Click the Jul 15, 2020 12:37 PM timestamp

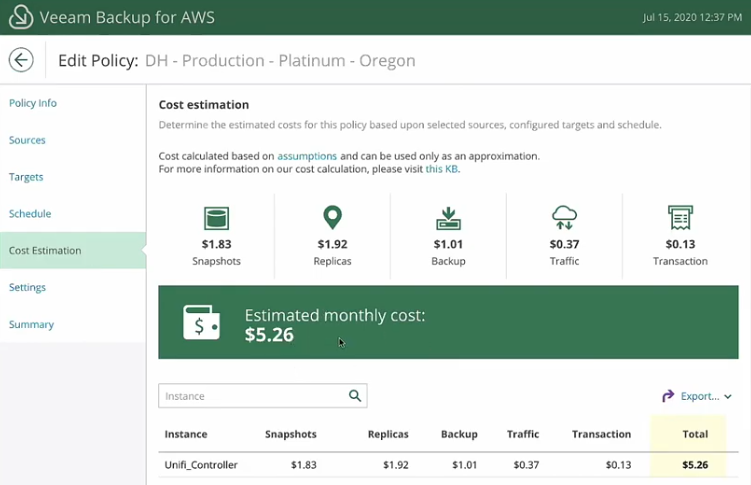coord(692,17)
